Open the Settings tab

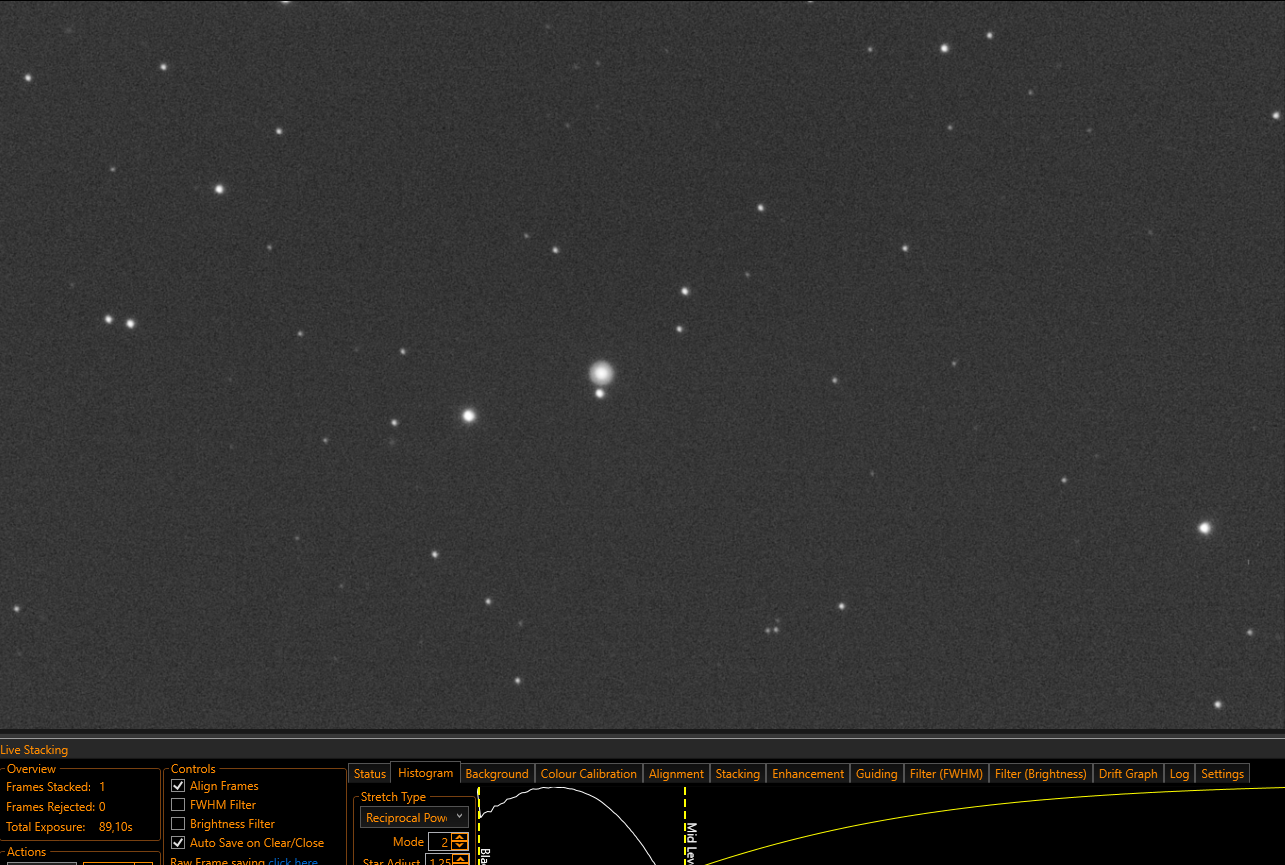[x=1223, y=774]
